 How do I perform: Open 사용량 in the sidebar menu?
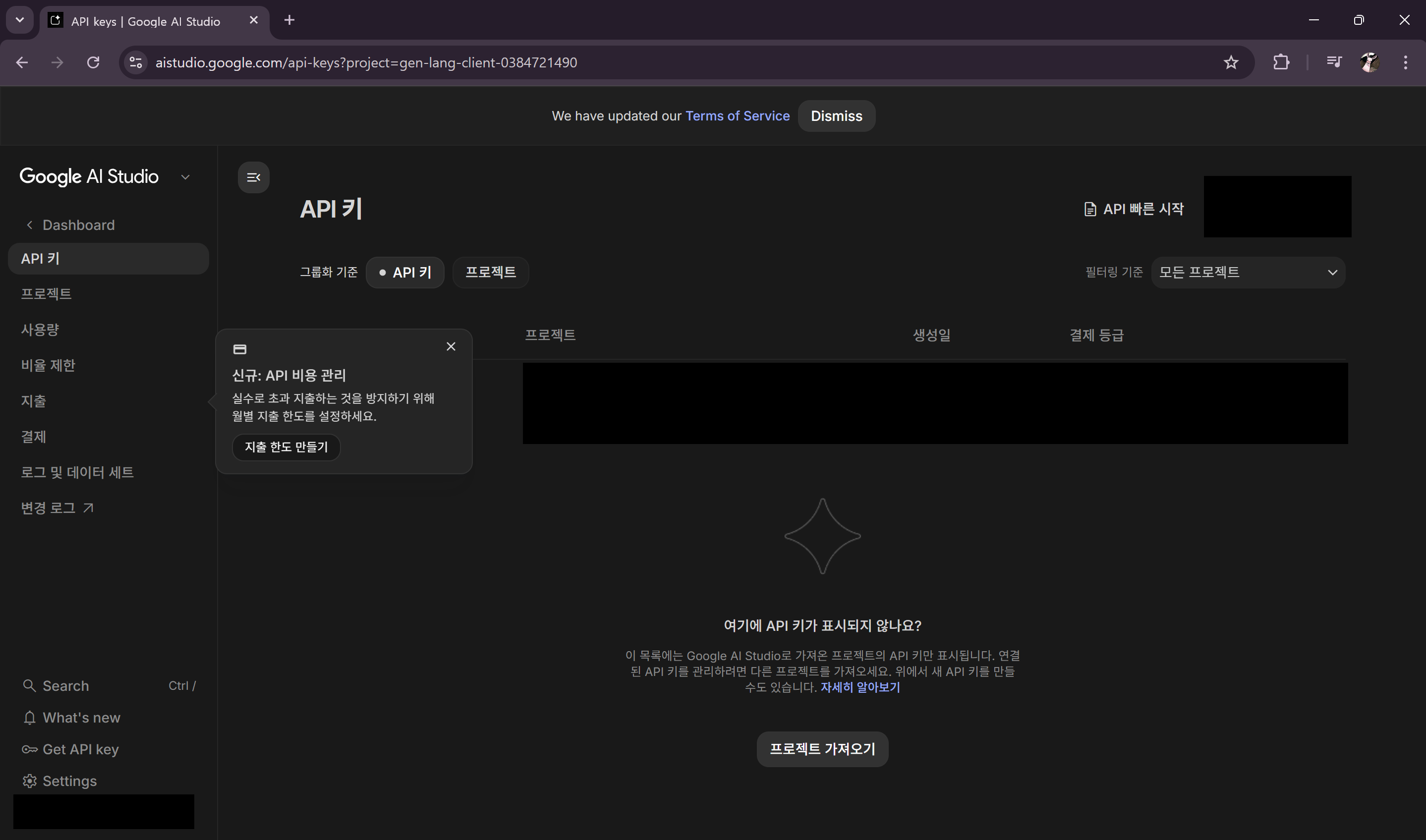pos(40,330)
